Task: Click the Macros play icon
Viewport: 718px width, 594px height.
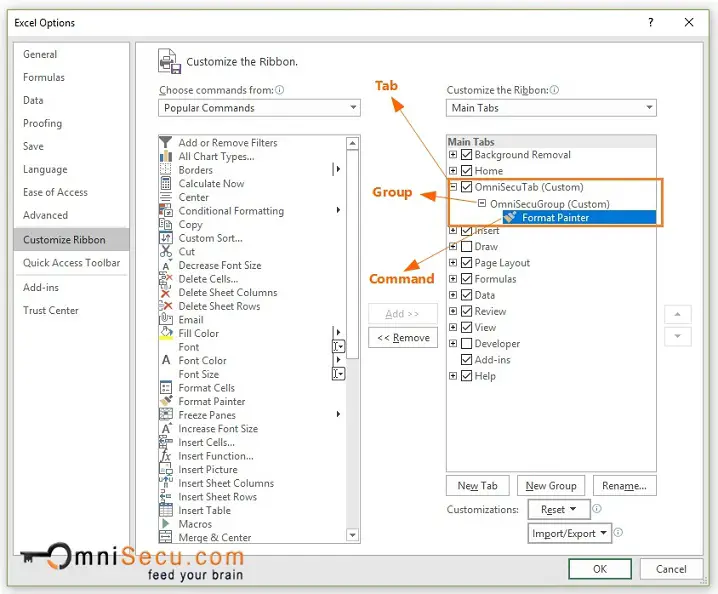Action: pos(165,523)
